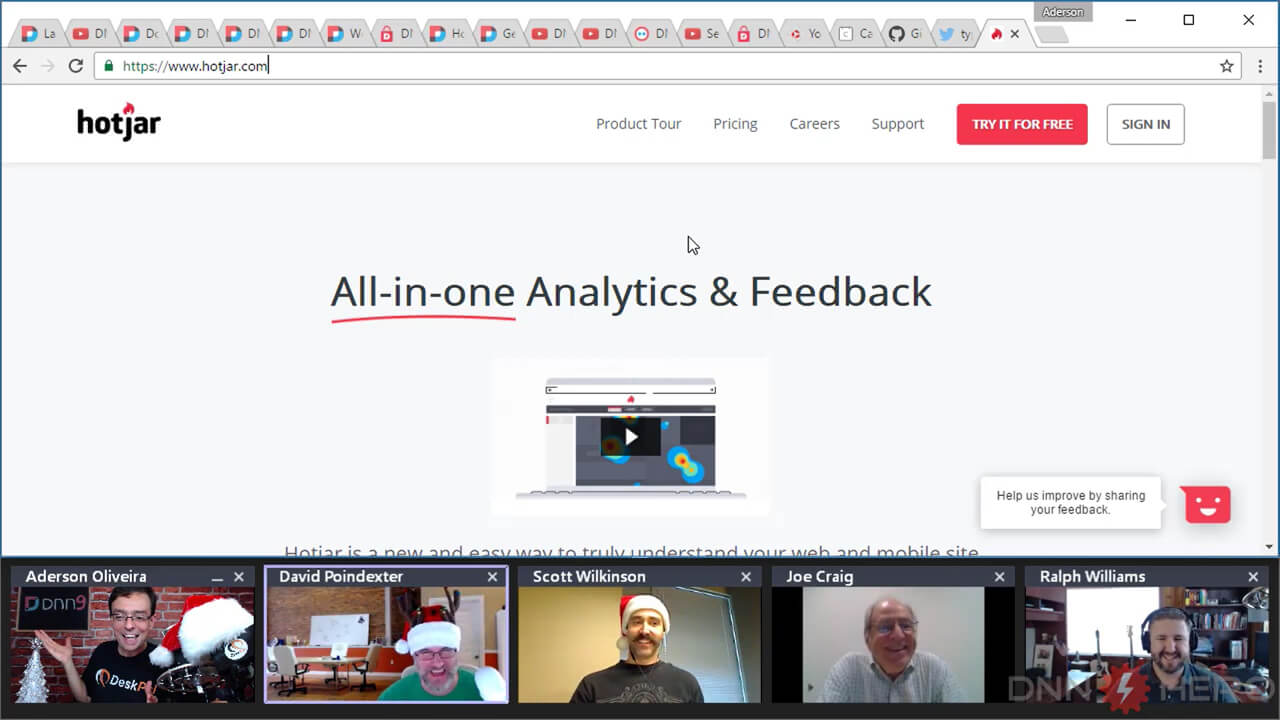Image resolution: width=1280 pixels, height=720 pixels.
Task: Click the 'All-in-one Analytics & Feedback' heading
Action: [631, 292]
